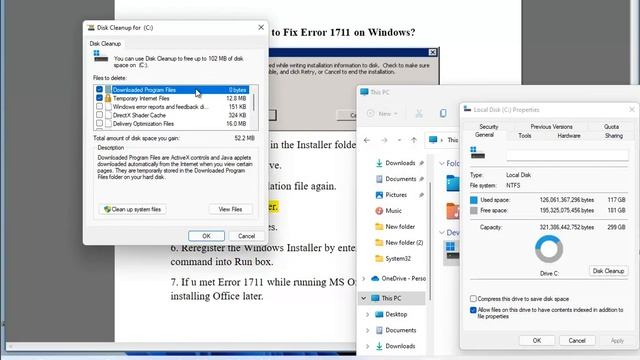Click the Disk Cleanup title bar icon
The width and height of the screenshot is (640, 360).
[91, 28]
